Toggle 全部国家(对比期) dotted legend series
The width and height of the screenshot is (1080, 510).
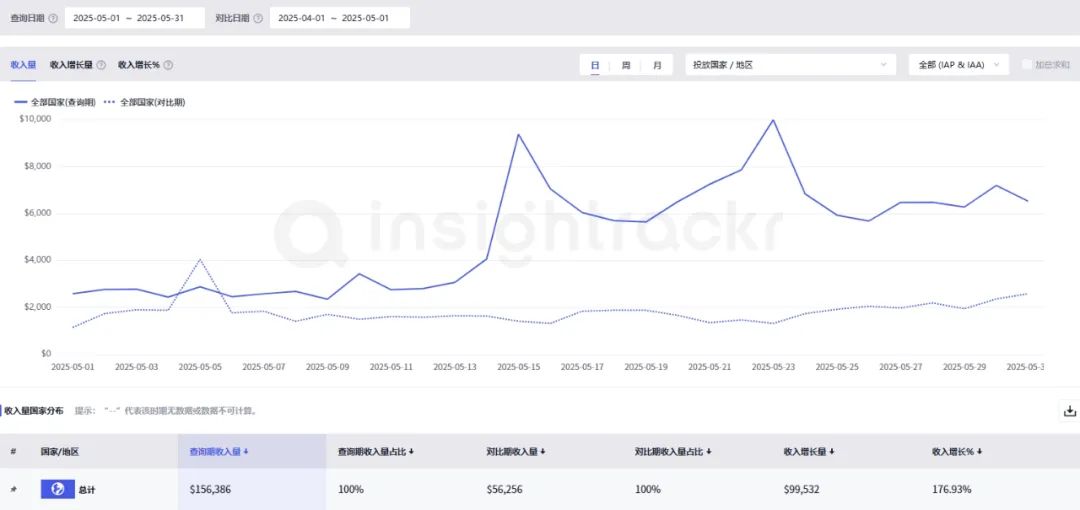click(144, 102)
